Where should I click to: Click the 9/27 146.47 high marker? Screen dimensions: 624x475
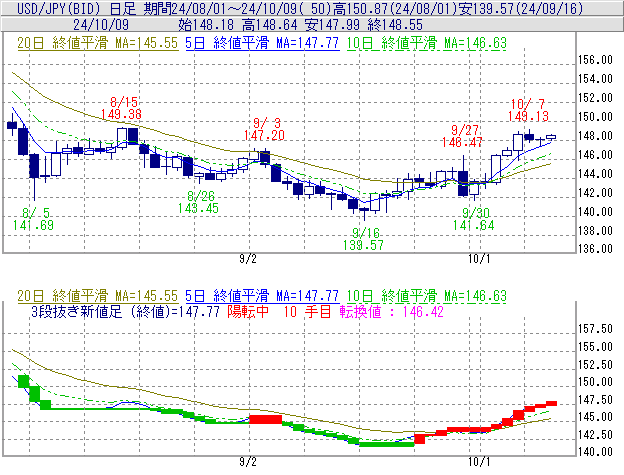coord(462,136)
